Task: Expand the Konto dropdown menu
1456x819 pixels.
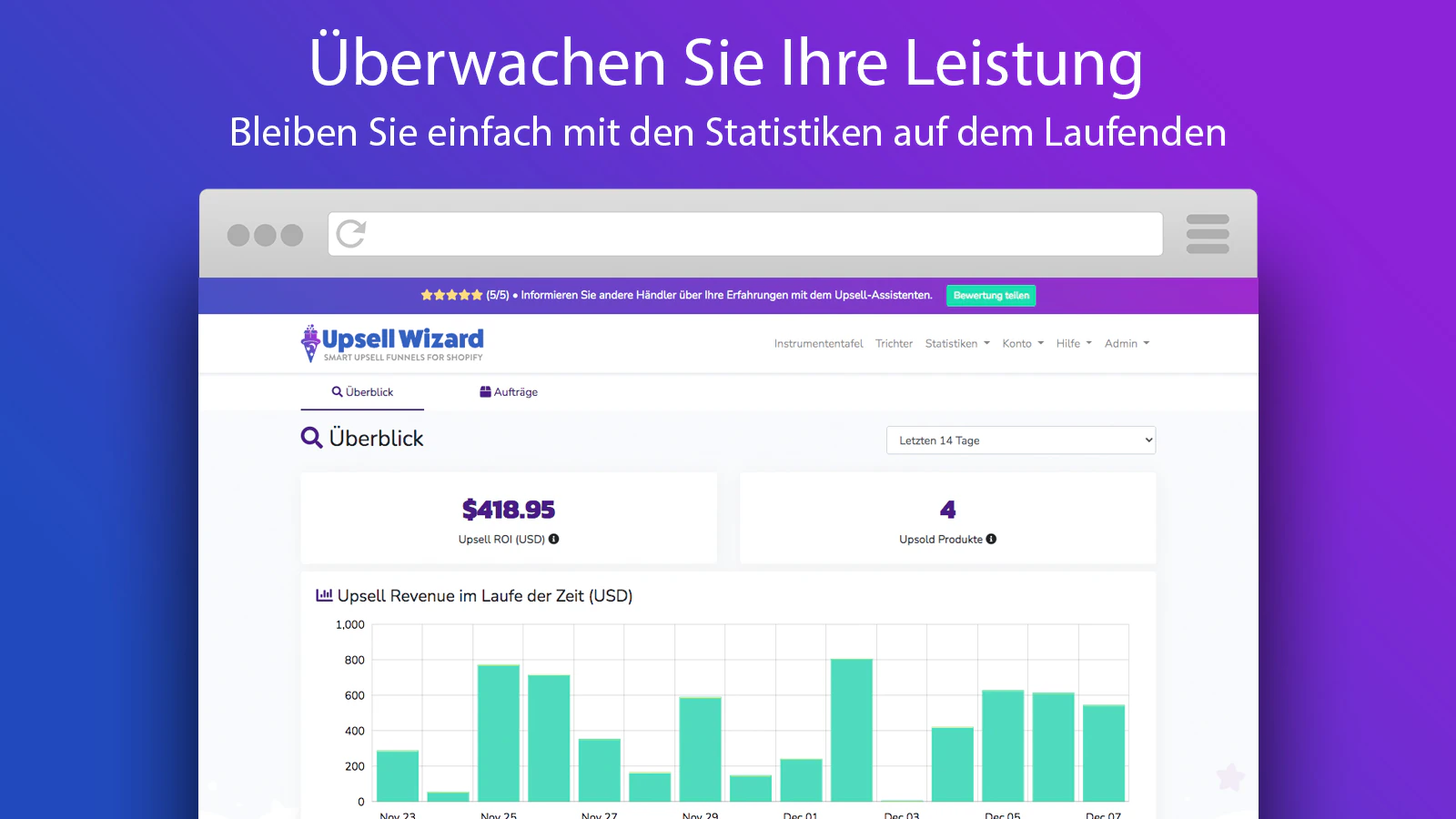Action: pyautogui.click(x=1023, y=343)
